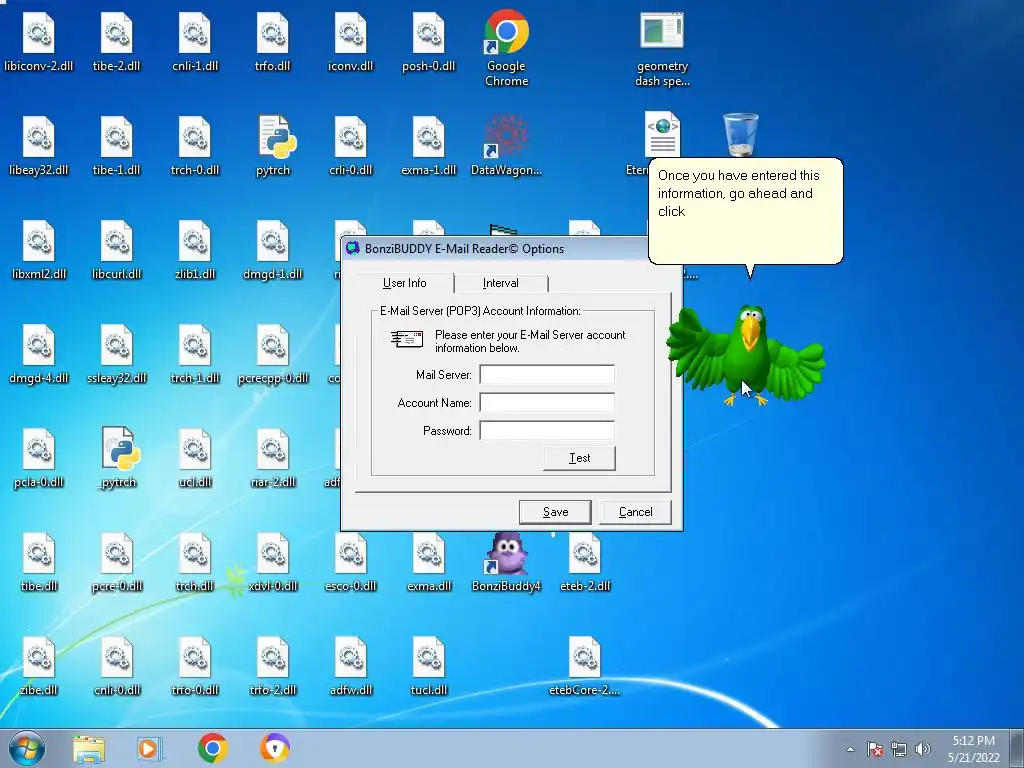1024x768 pixels.
Task: Select the xdvl-0.dll file icon
Action: pos(273,562)
